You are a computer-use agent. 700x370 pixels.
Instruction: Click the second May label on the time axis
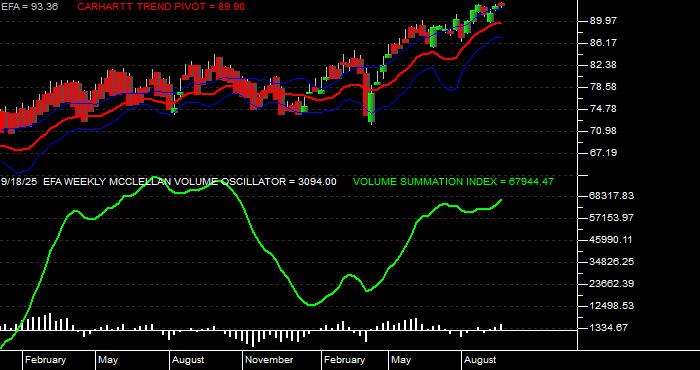[401, 360]
